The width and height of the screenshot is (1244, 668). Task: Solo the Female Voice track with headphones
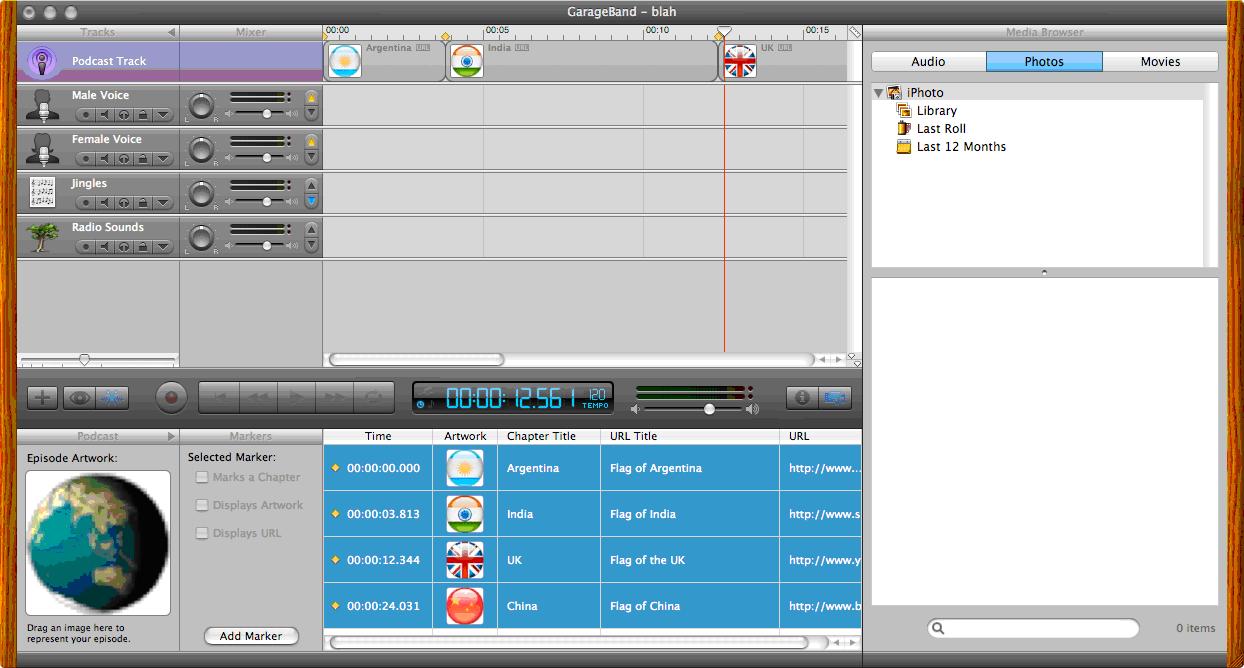click(124, 159)
